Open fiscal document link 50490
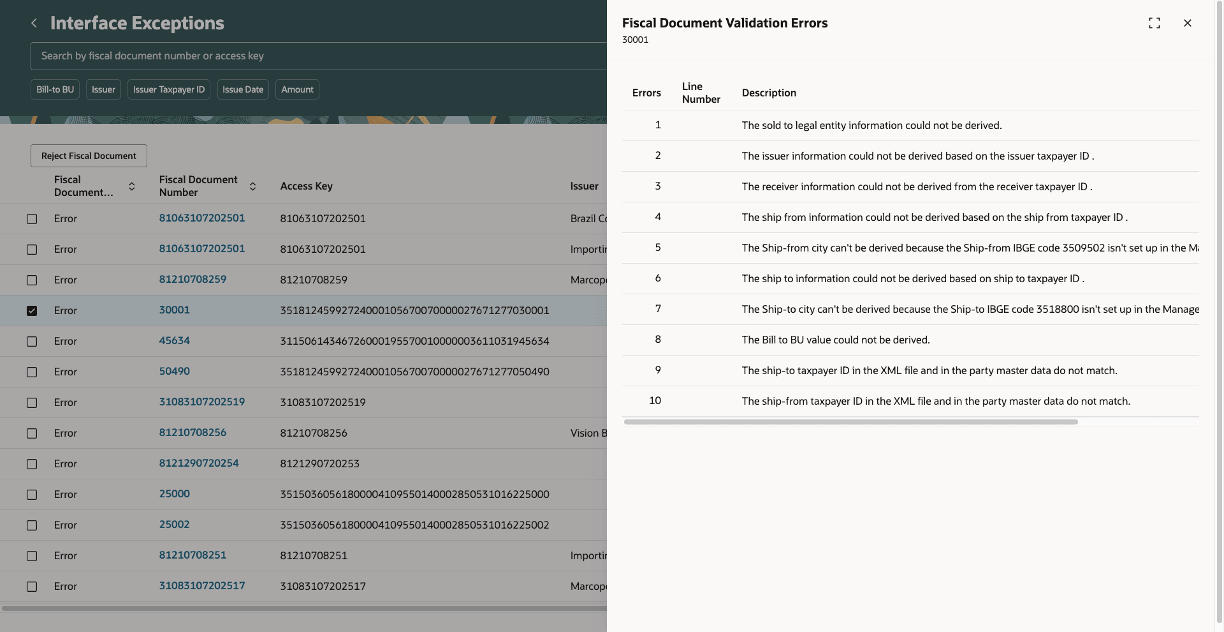1224x632 pixels. pyautogui.click(x=174, y=371)
